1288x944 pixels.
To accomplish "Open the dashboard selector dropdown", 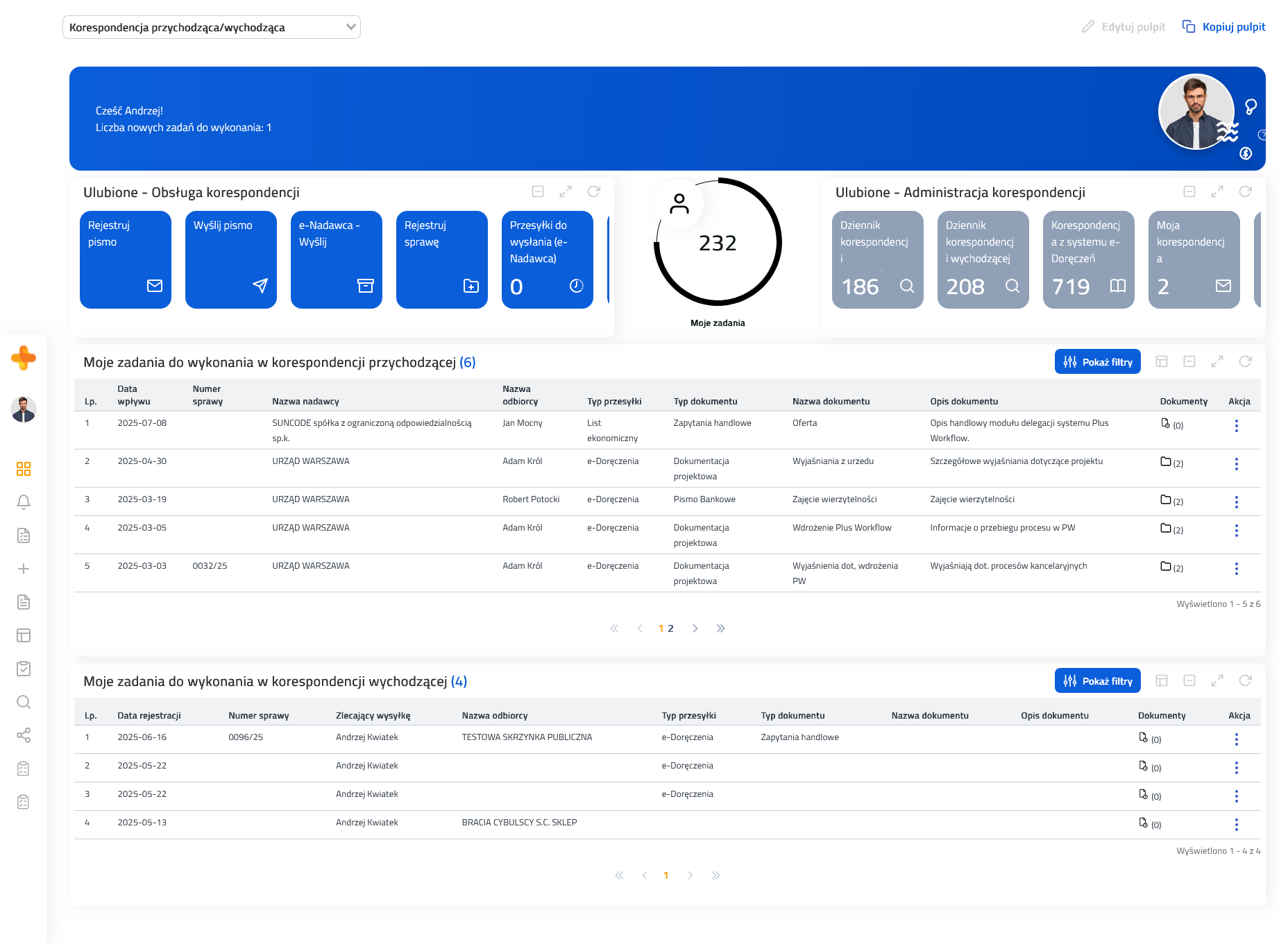I will coord(212,27).
